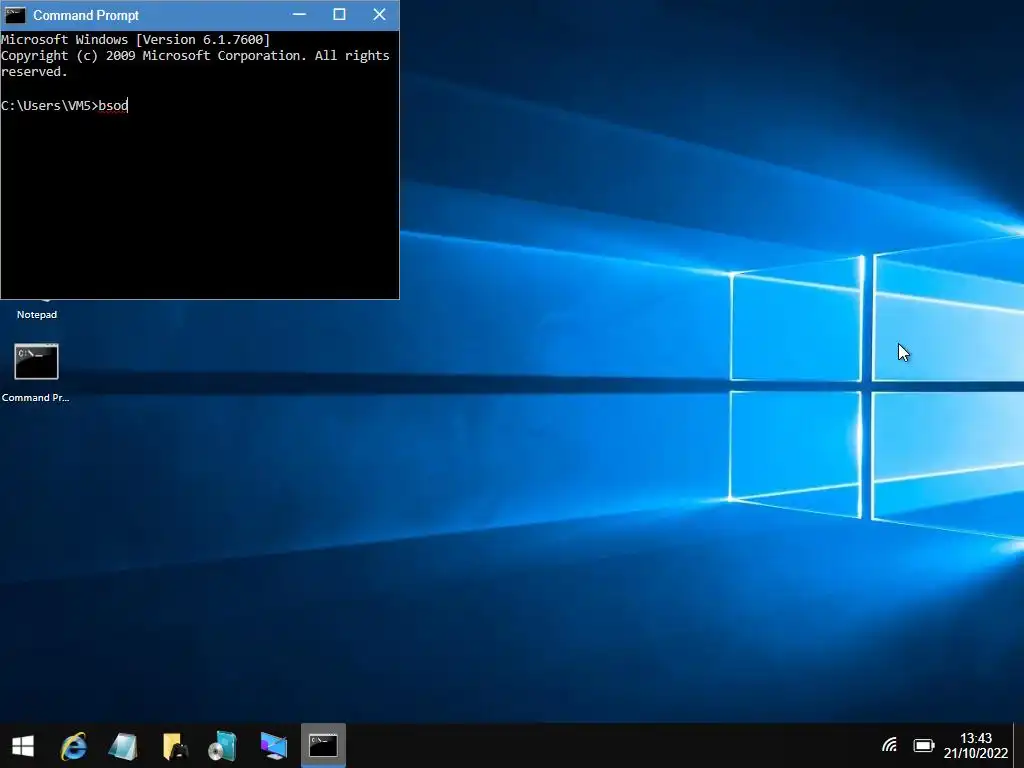Image resolution: width=1024 pixels, height=768 pixels.
Task: Open the Windows Start menu
Action: pyautogui.click(x=23, y=746)
